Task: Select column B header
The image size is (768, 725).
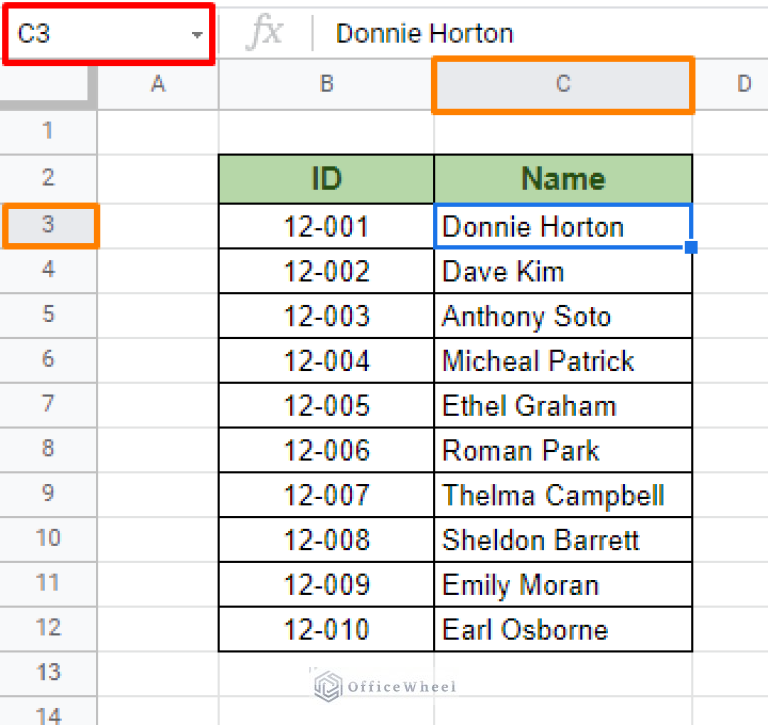Action: tap(326, 84)
